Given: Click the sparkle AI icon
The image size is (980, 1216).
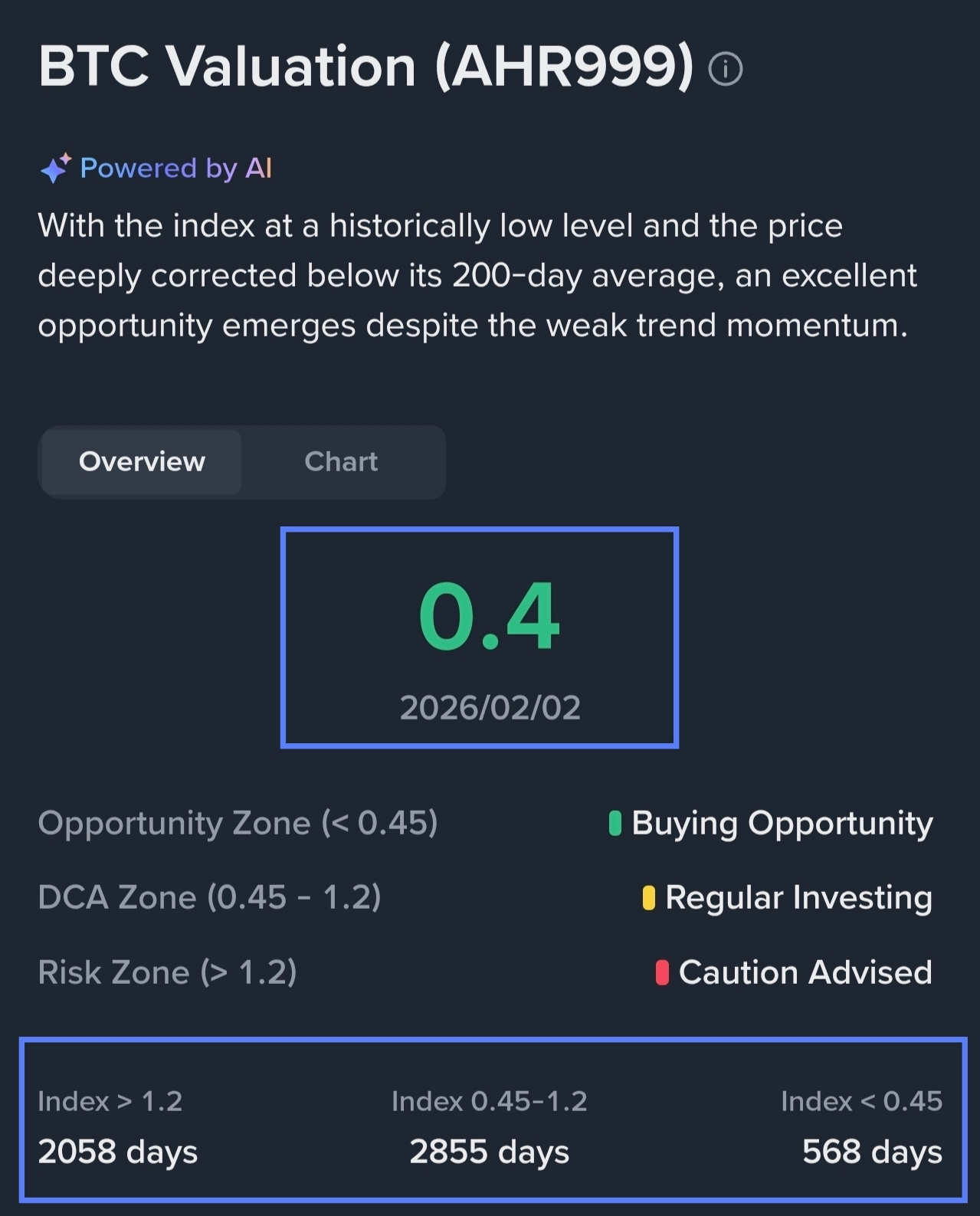Looking at the screenshot, I should (x=55, y=168).
